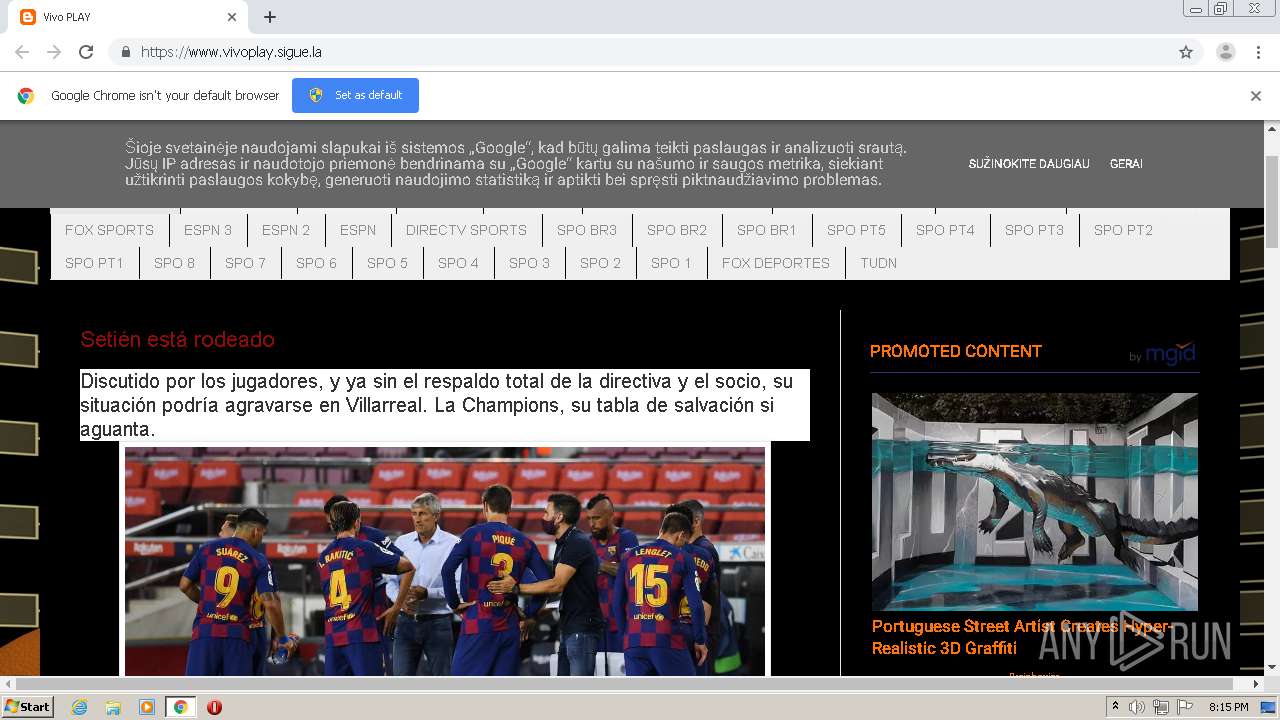Open media player taskbar icon
Viewport: 1280px width, 720px height.
[147, 707]
